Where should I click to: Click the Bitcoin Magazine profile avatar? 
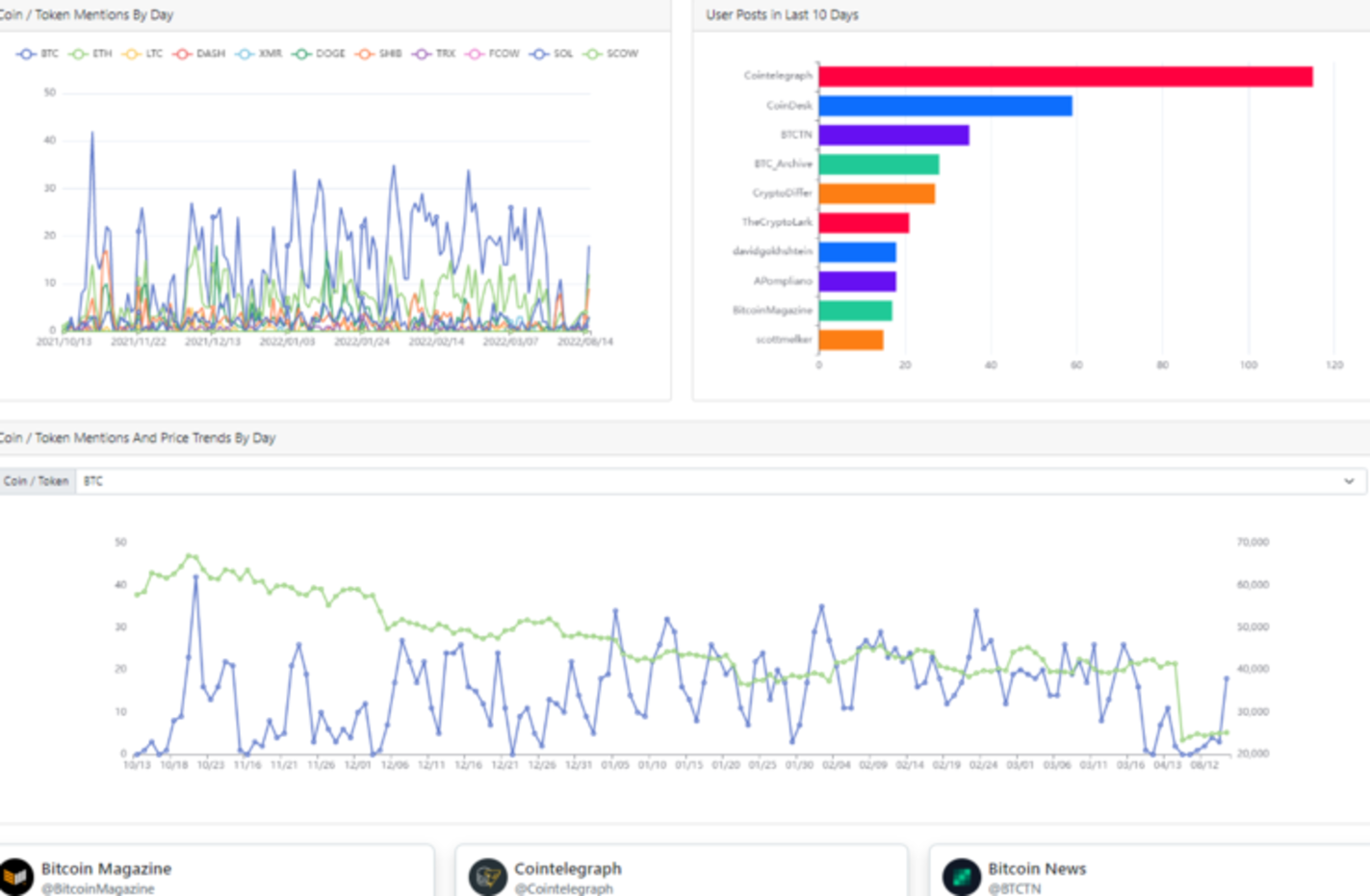coord(16,877)
